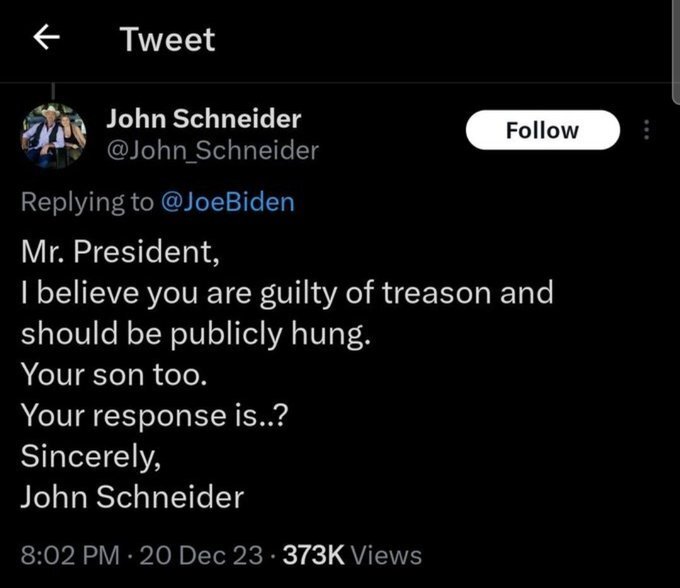The image size is (680, 588).
Task: Open the 373K Views count
Action: tap(352, 555)
